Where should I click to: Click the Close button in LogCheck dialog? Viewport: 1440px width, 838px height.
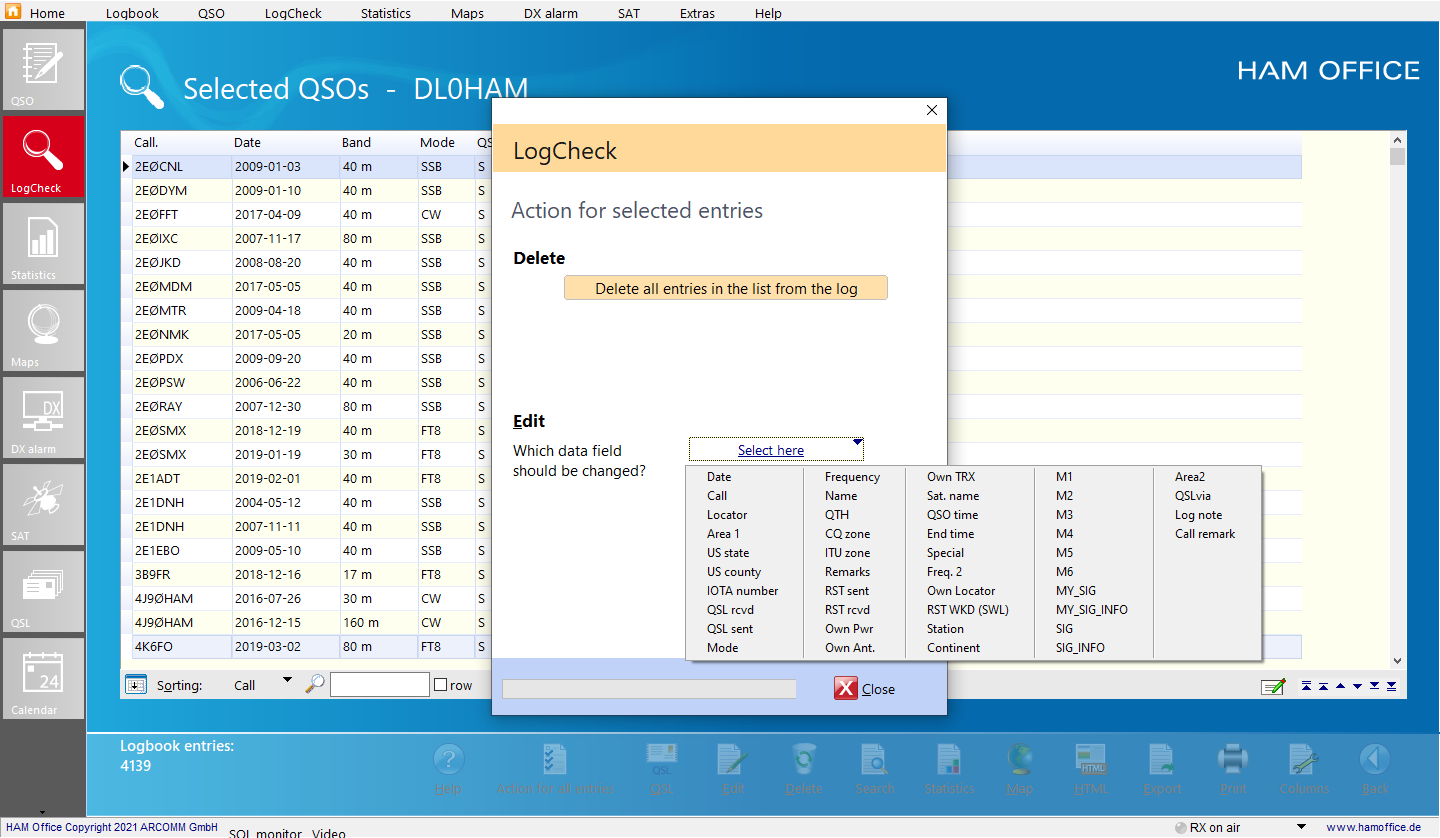(x=865, y=688)
